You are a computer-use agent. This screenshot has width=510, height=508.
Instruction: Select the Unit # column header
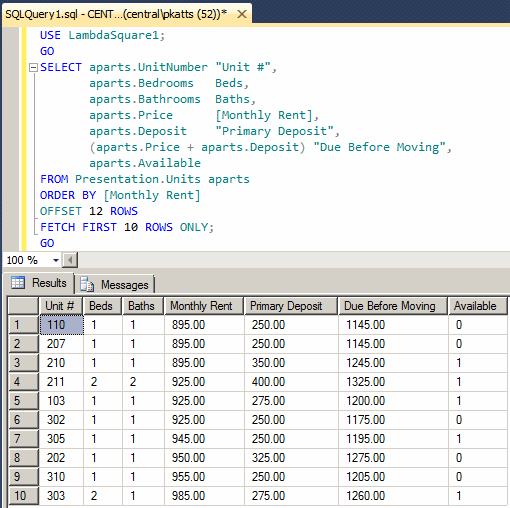61,306
